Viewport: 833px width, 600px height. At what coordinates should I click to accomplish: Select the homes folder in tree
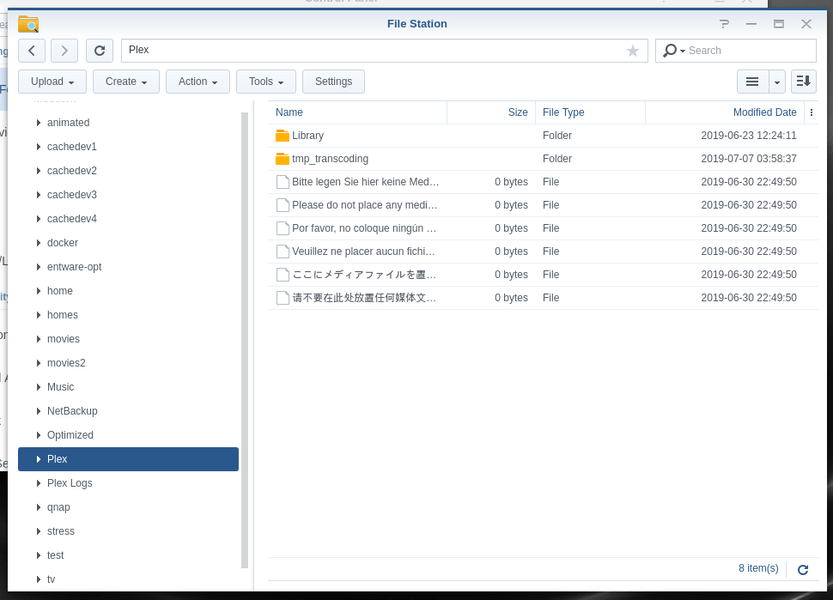pyautogui.click(x=62, y=315)
